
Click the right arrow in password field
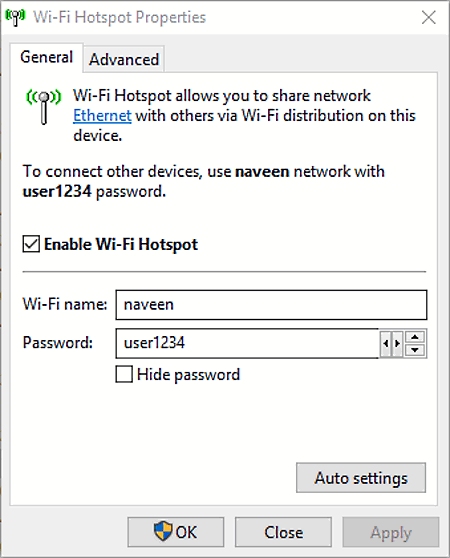(397, 343)
